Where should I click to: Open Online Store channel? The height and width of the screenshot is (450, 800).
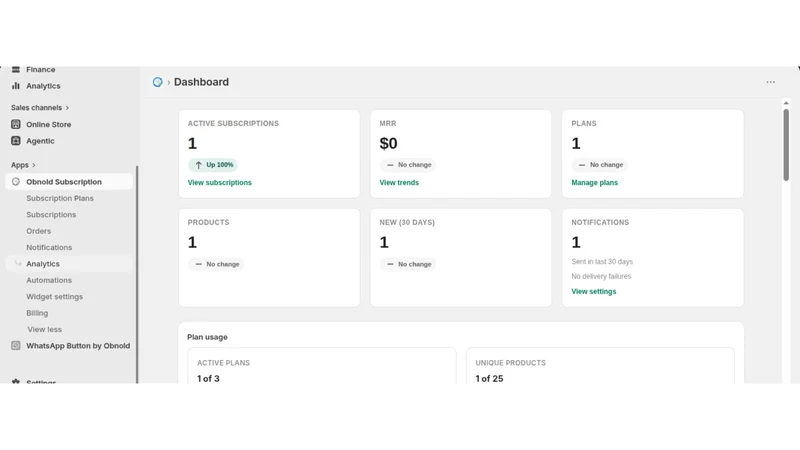click(x=48, y=124)
